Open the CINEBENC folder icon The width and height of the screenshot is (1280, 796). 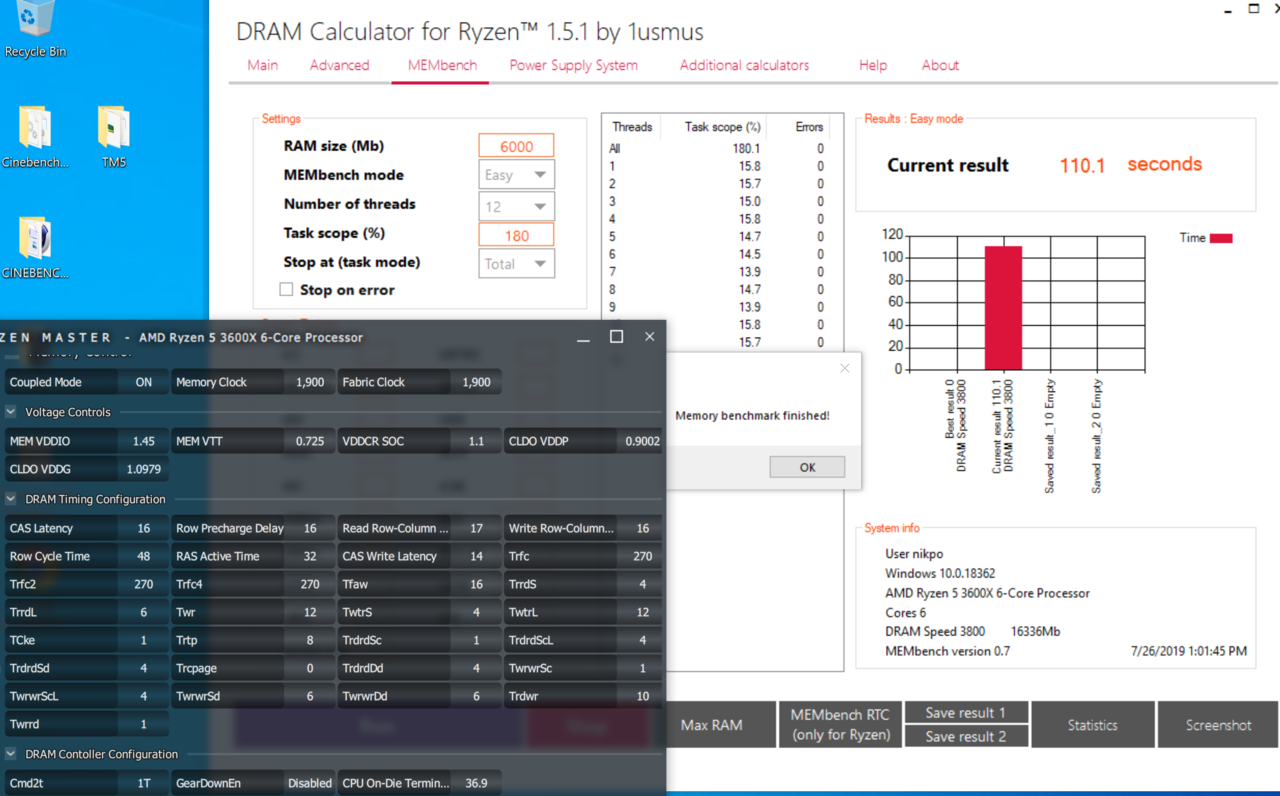35,247
